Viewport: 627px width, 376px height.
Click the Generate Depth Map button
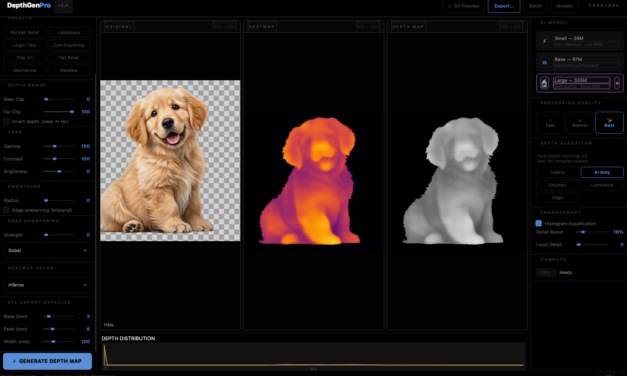click(x=47, y=361)
